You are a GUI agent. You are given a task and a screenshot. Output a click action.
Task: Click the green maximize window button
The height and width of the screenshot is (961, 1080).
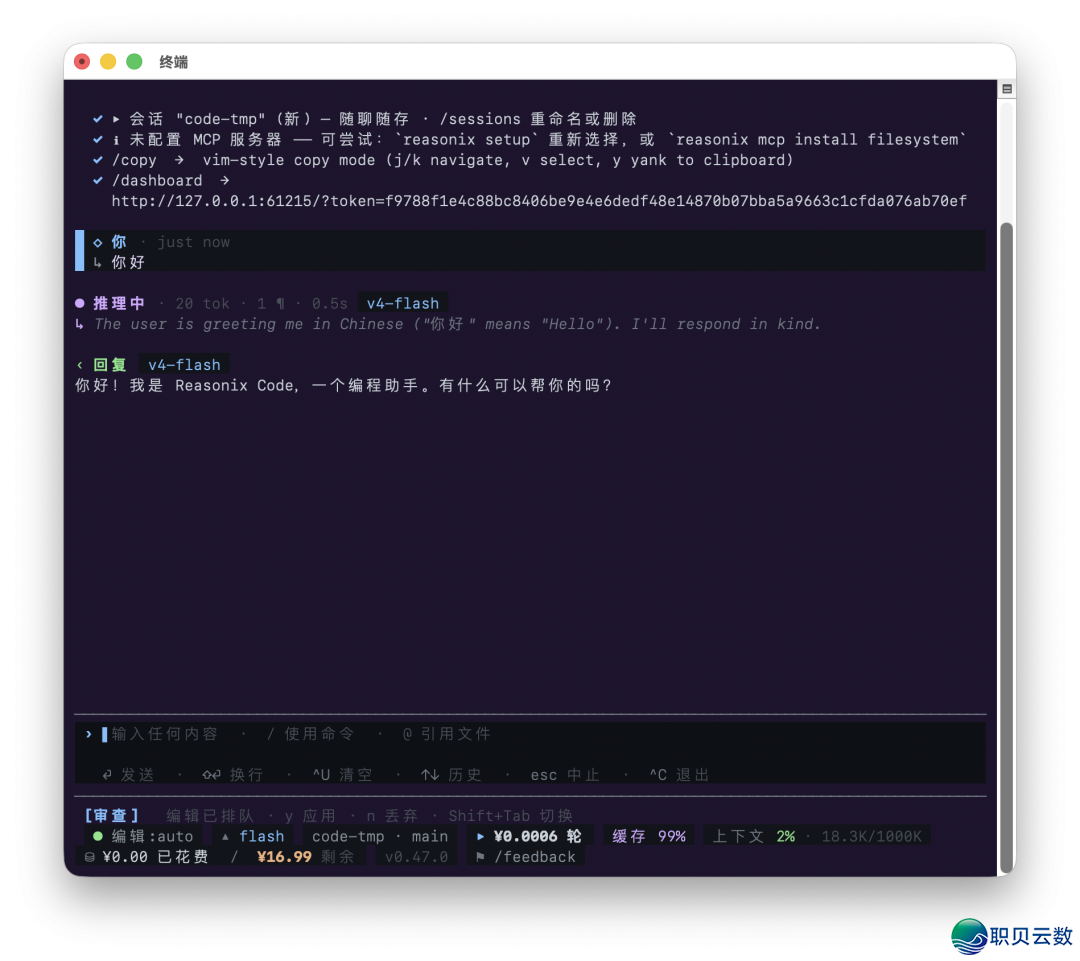click(x=134, y=62)
